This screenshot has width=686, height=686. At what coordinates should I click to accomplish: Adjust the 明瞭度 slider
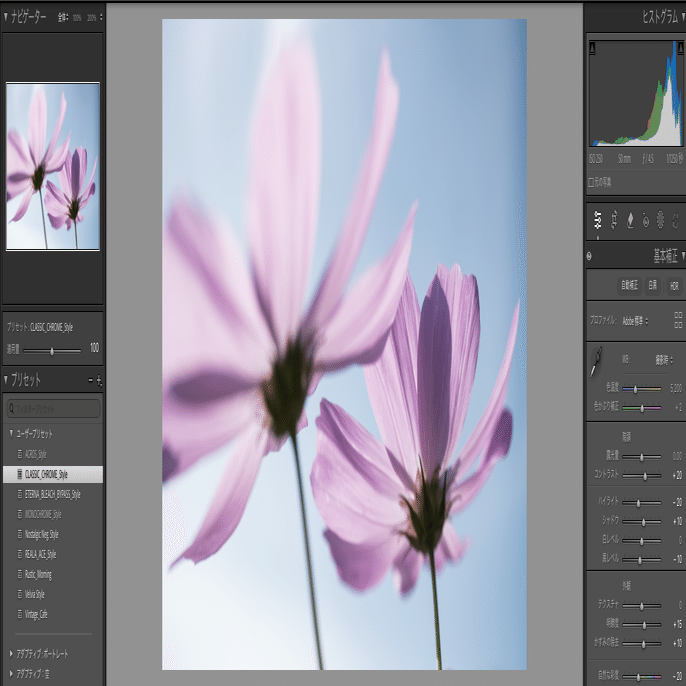tap(641, 625)
